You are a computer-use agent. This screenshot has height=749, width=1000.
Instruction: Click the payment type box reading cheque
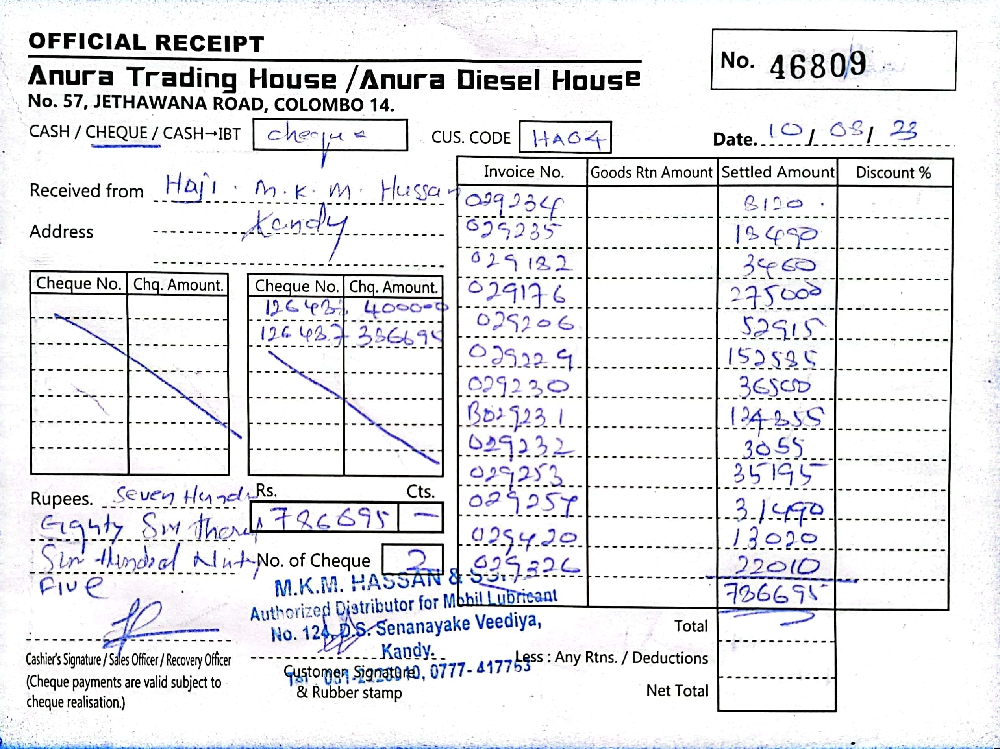point(330,136)
